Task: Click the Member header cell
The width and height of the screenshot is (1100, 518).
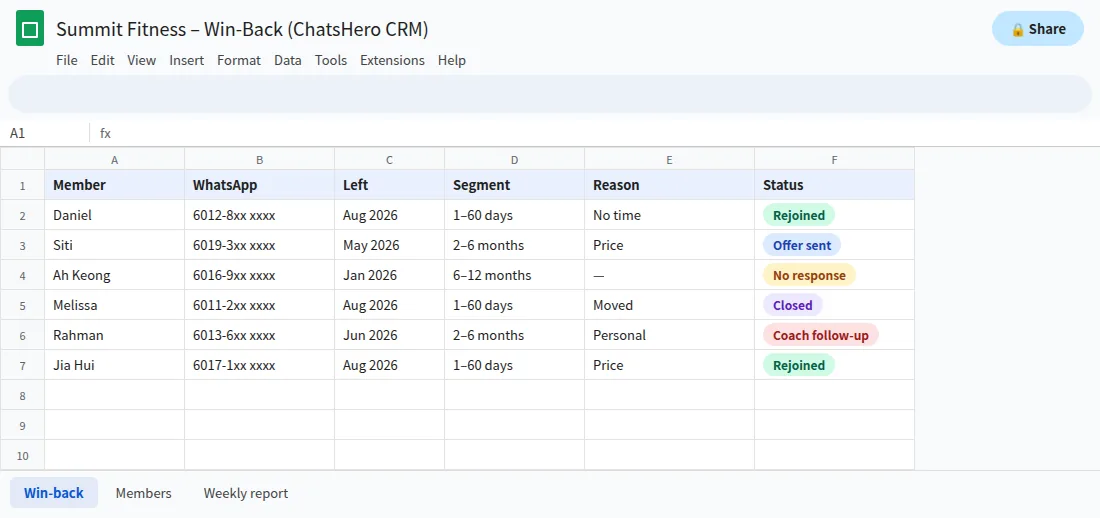Action: (x=114, y=185)
